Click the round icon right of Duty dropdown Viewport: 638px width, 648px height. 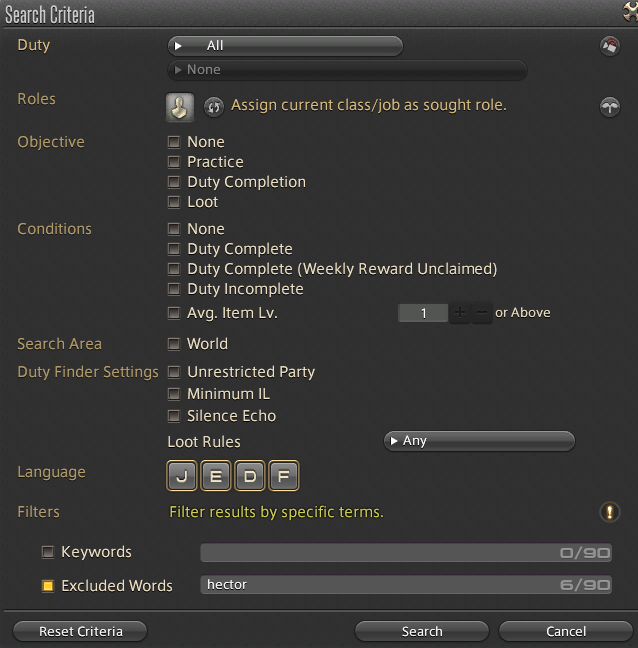coord(609,46)
